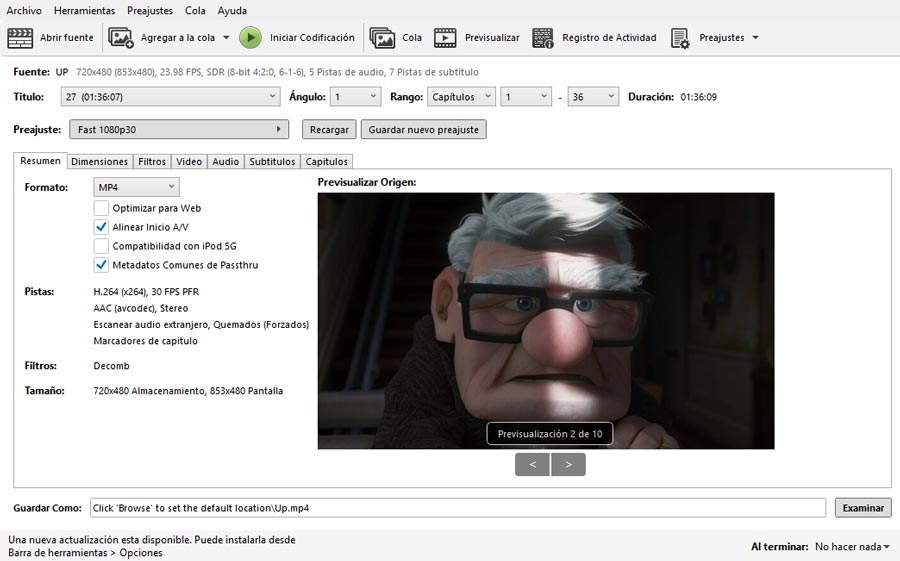Click the Recargar button
900x561 pixels.
coord(329,129)
